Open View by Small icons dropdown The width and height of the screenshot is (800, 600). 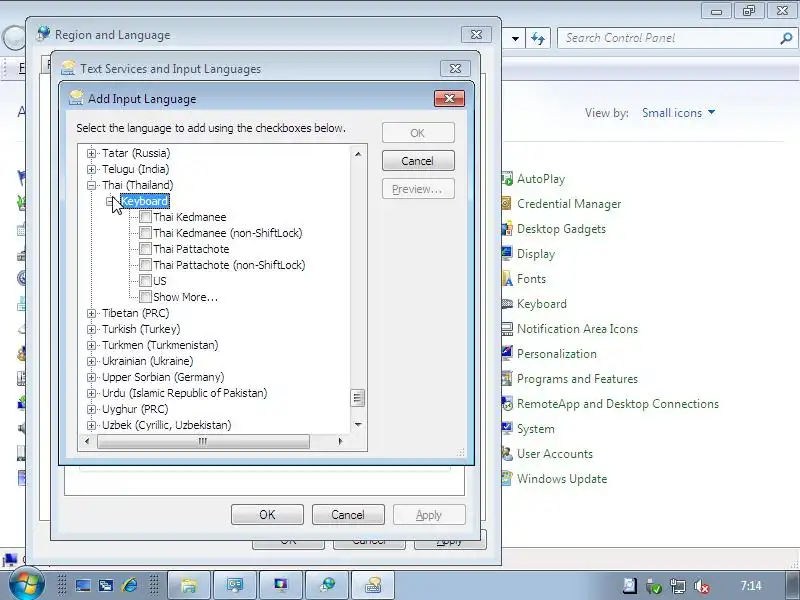pyautogui.click(x=678, y=113)
